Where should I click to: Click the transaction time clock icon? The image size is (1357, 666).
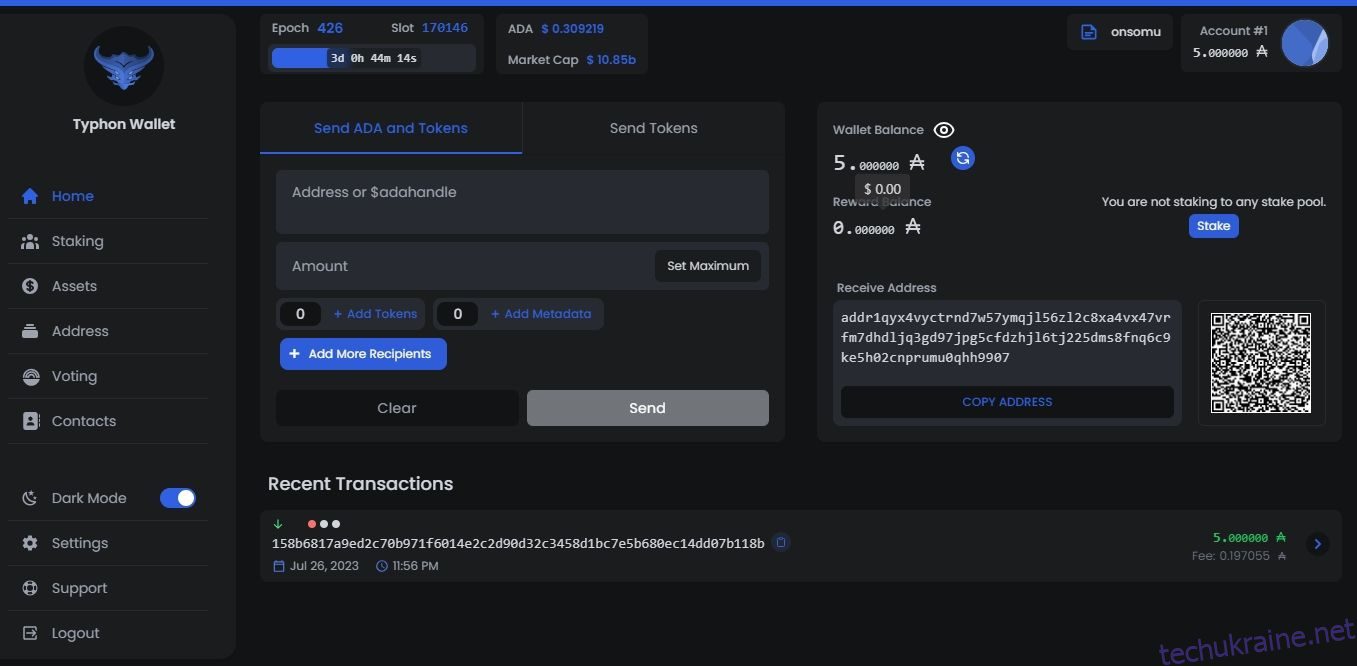382,566
